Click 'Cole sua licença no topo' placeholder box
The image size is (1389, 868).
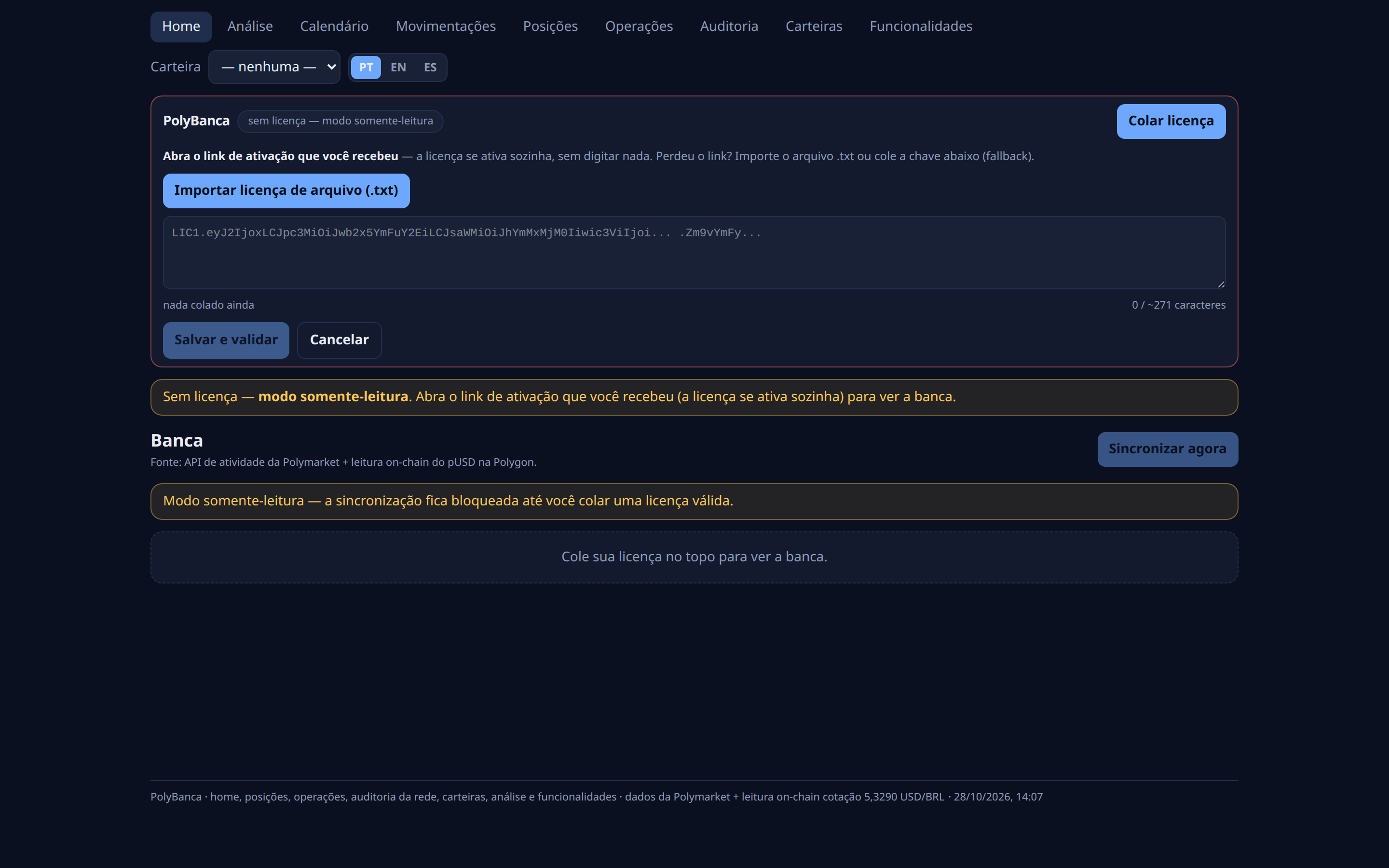[x=694, y=557]
